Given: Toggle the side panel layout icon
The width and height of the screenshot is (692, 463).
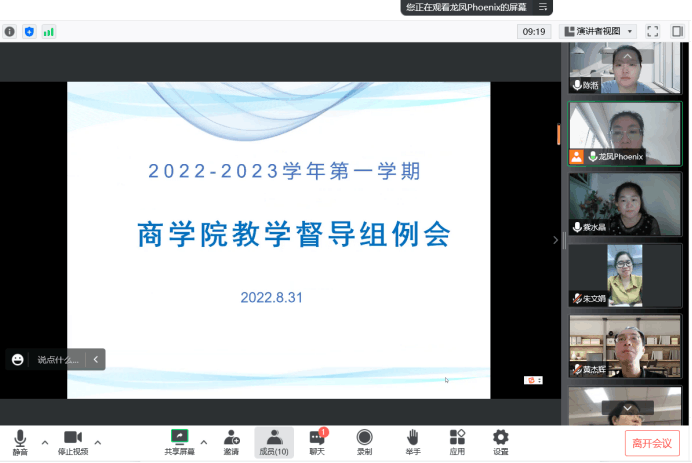Looking at the screenshot, I should tap(677, 31).
